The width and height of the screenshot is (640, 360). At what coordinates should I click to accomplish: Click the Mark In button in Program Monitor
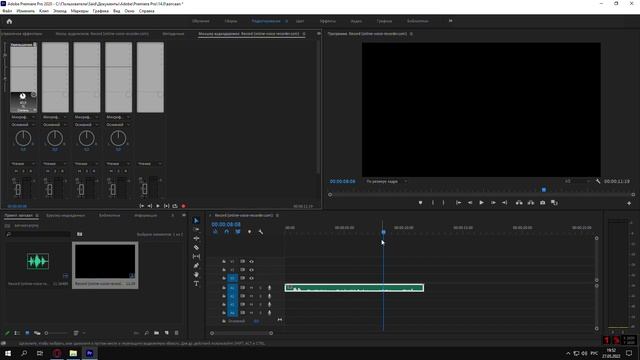click(x=433, y=203)
